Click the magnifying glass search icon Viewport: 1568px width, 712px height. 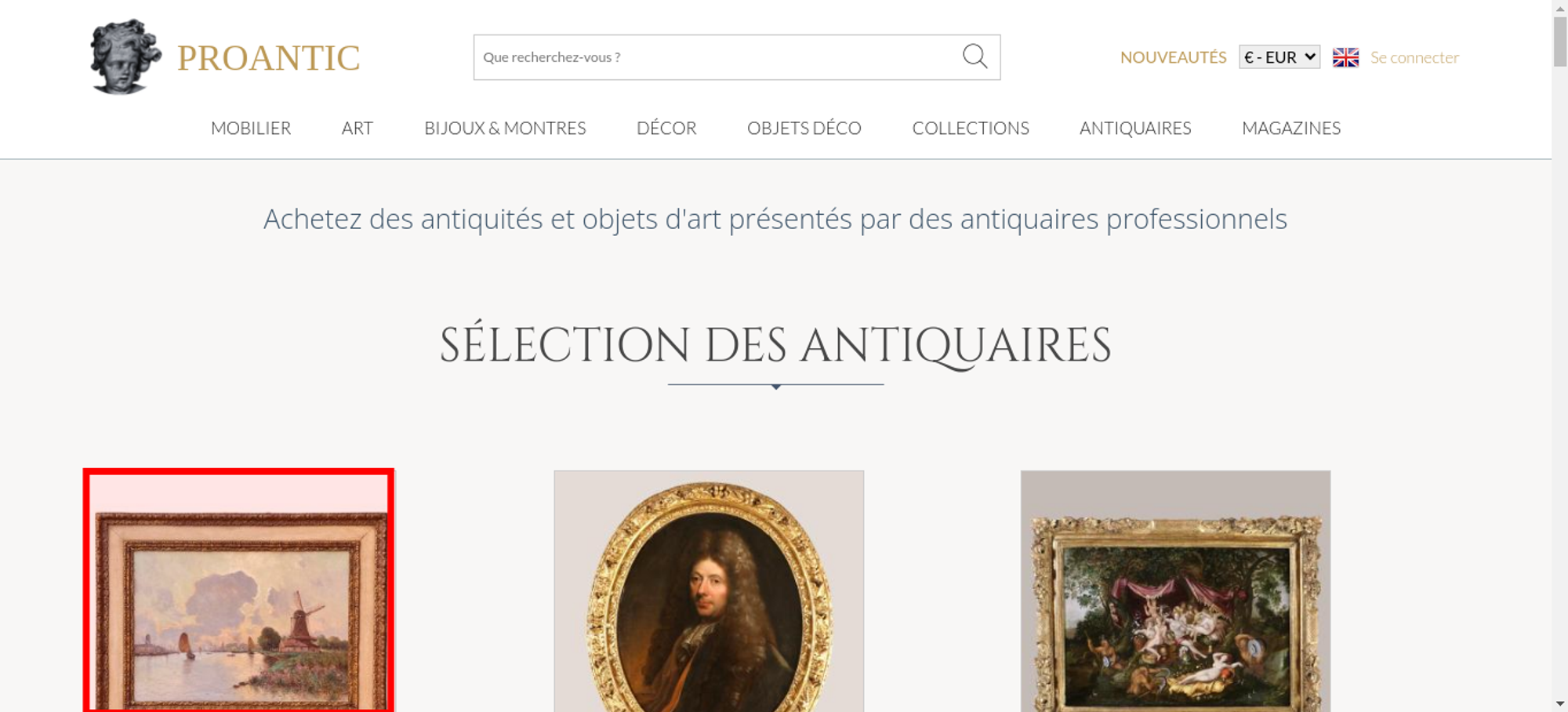click(975, 56)
